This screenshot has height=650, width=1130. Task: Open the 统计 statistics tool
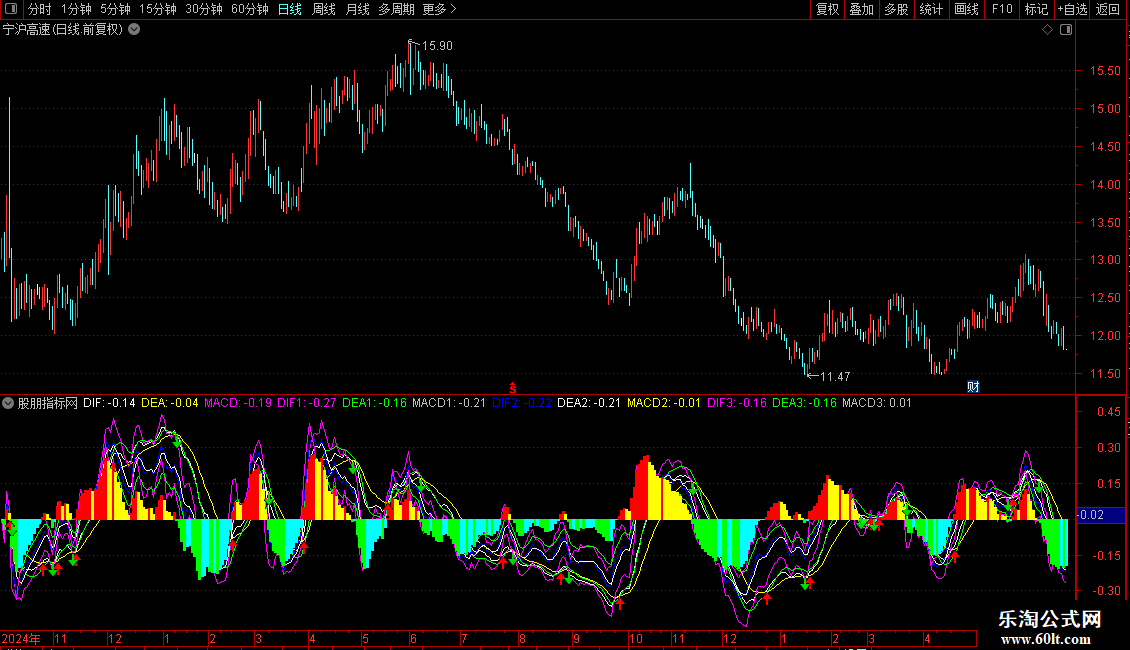[x=931, y=9]
